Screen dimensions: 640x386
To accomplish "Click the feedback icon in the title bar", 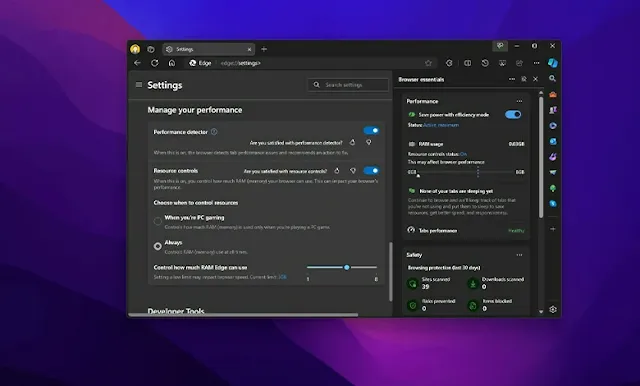I will [500, 46].
